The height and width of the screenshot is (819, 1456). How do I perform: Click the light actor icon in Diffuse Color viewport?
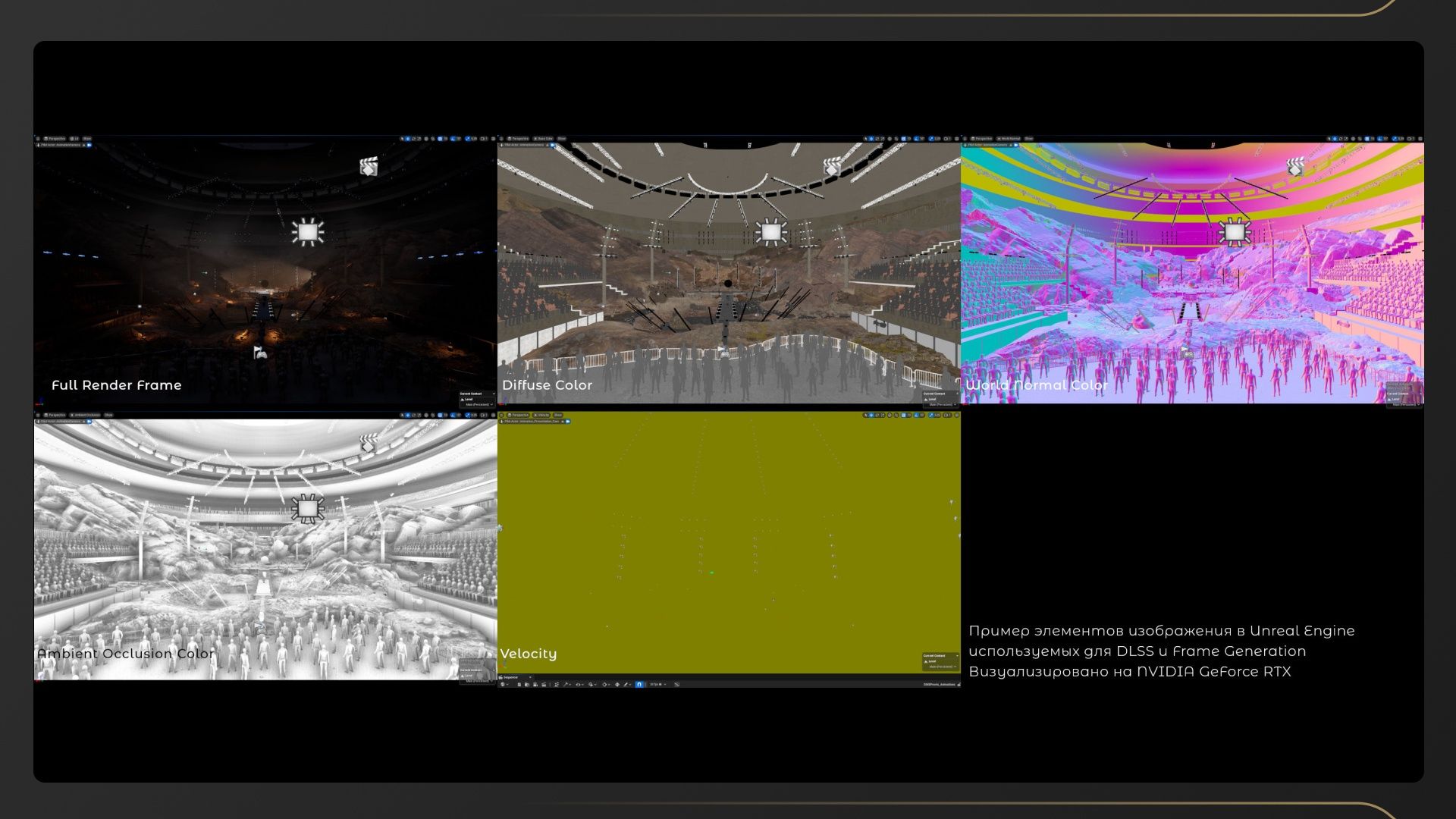[771, 232]
